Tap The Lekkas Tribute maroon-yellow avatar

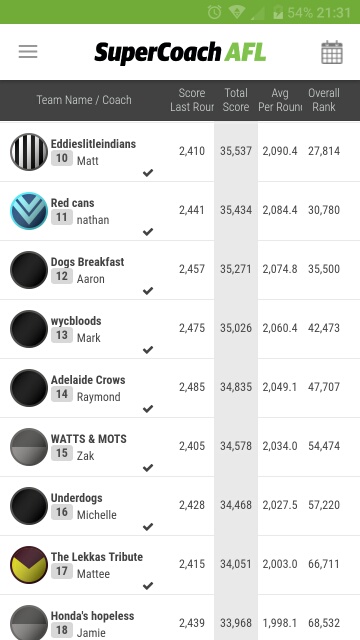[29, 564]
